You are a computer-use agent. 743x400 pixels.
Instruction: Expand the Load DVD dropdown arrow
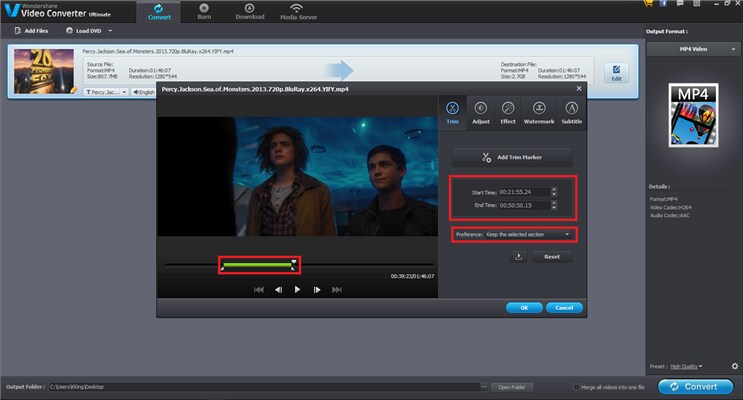(x=110, y=31)
